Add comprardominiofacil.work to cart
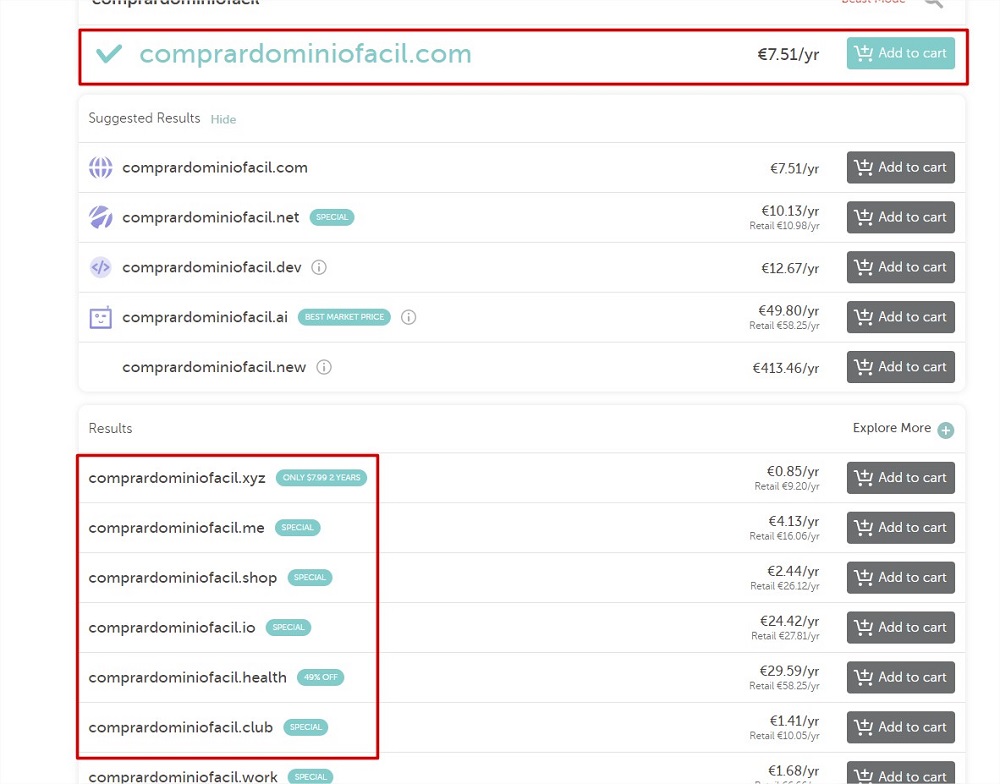 pos(901,773)
